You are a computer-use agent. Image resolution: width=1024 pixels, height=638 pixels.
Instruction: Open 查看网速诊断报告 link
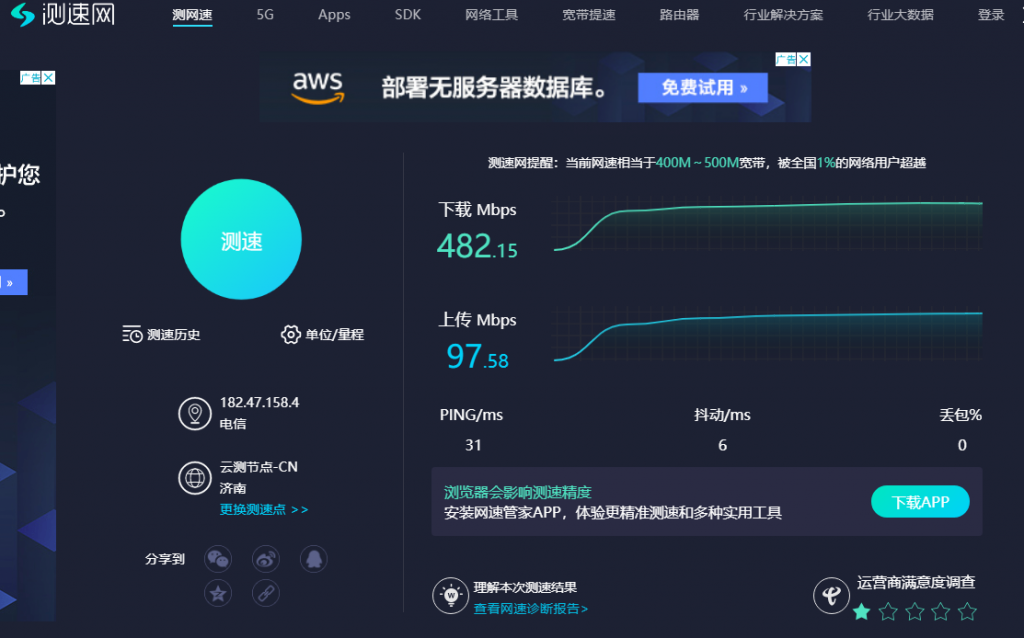click(531, 608)
